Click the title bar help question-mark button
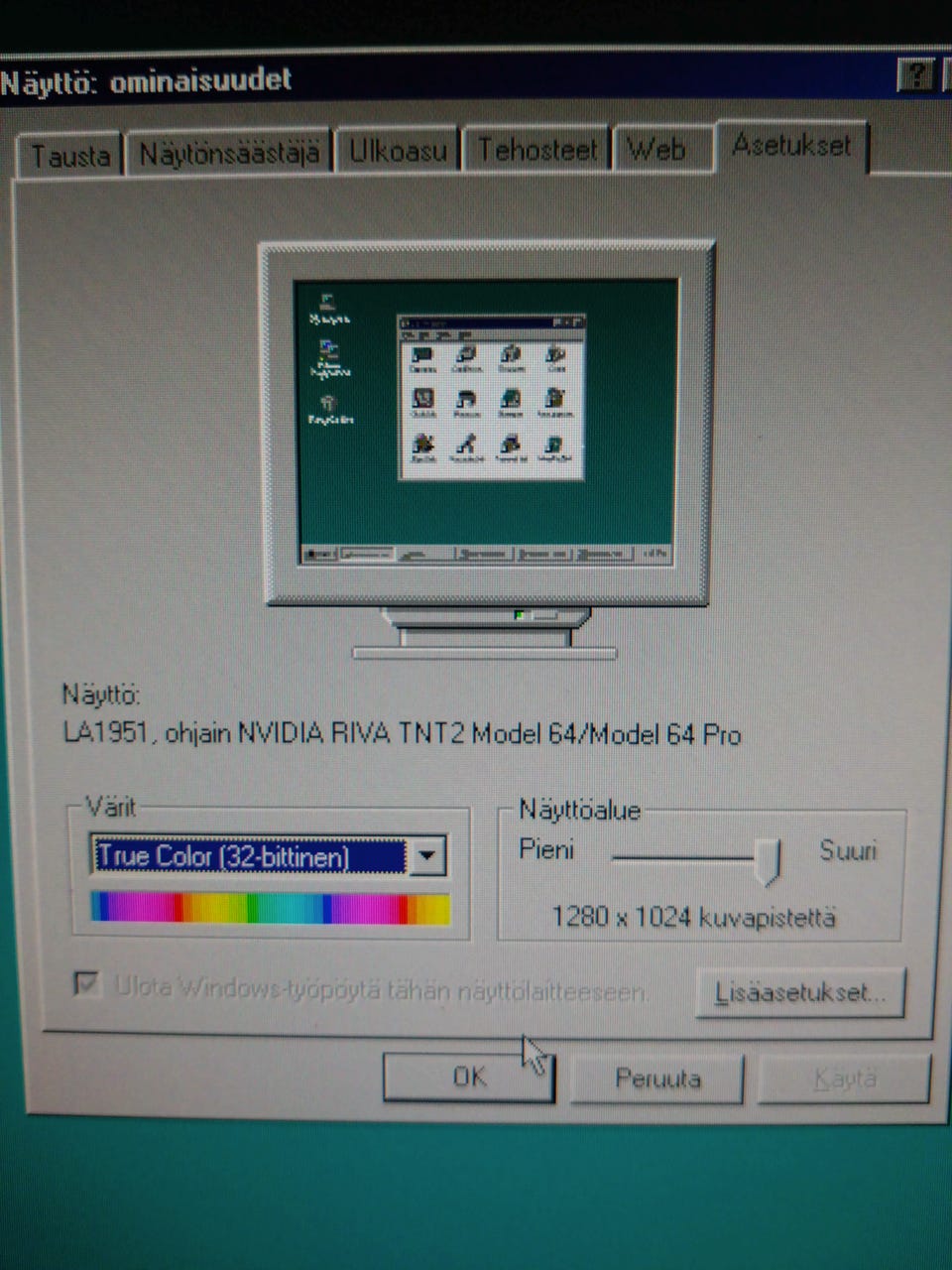The height and width of the screenshot is (1270, 952). [914, 75]
